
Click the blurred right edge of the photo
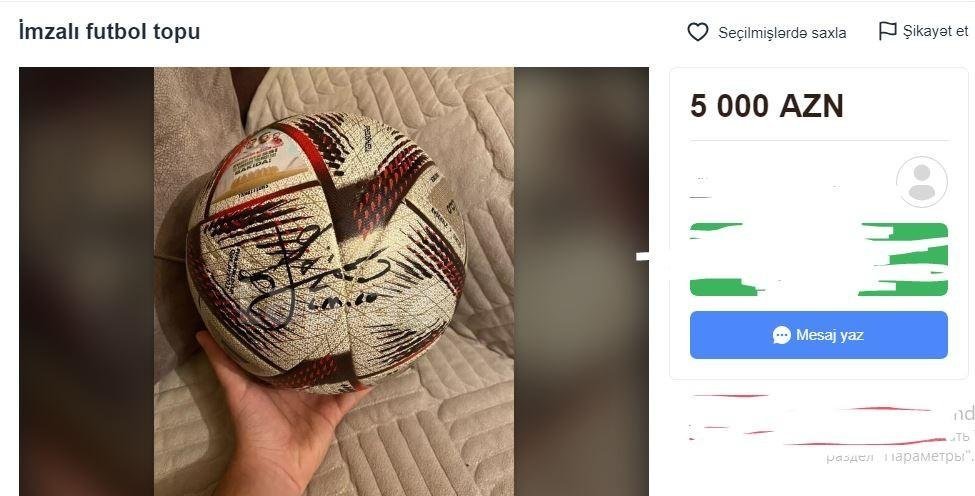pos(581,281)
